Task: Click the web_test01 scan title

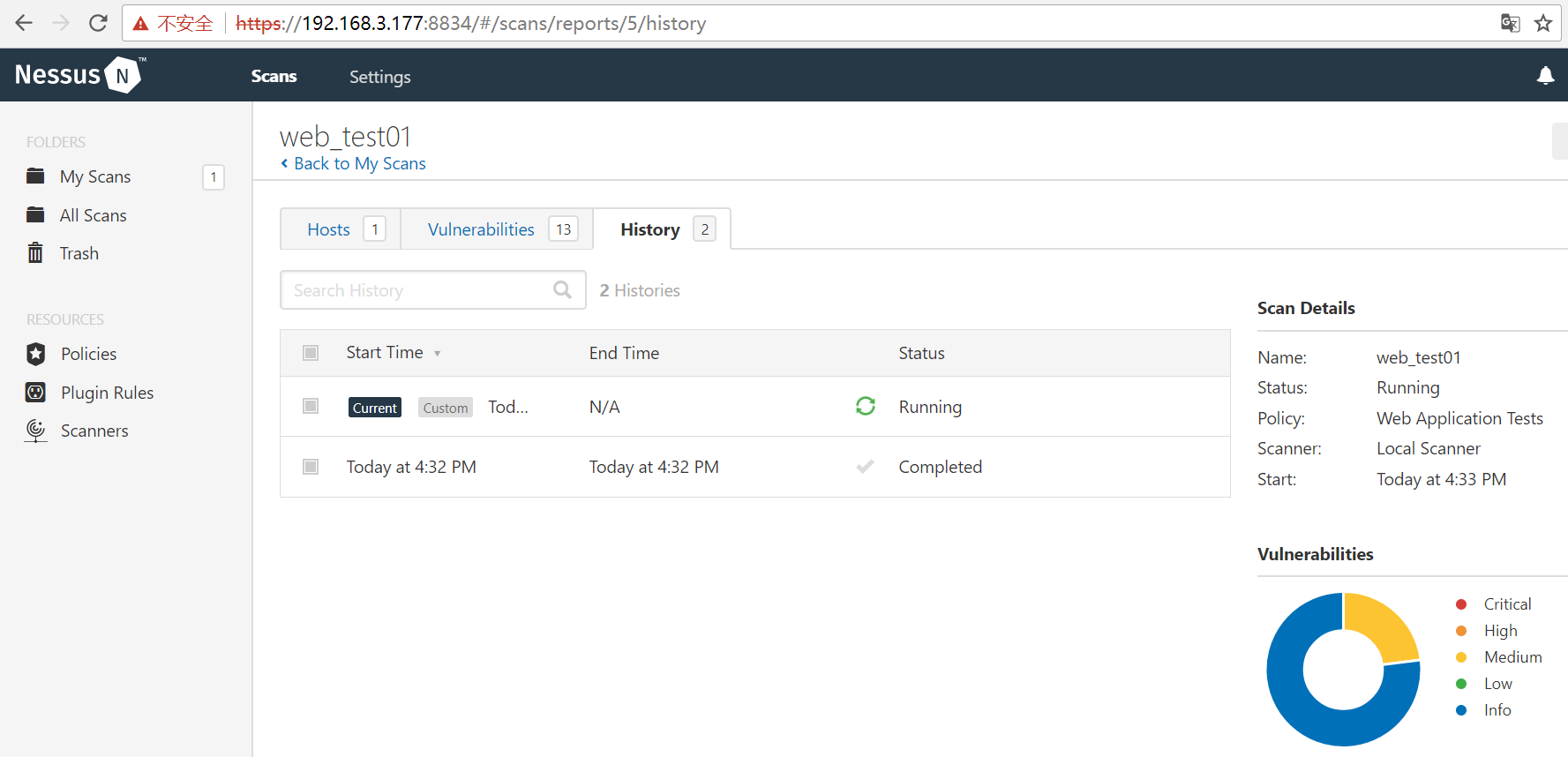Action: pyautogui.click(x=345, y=136)
